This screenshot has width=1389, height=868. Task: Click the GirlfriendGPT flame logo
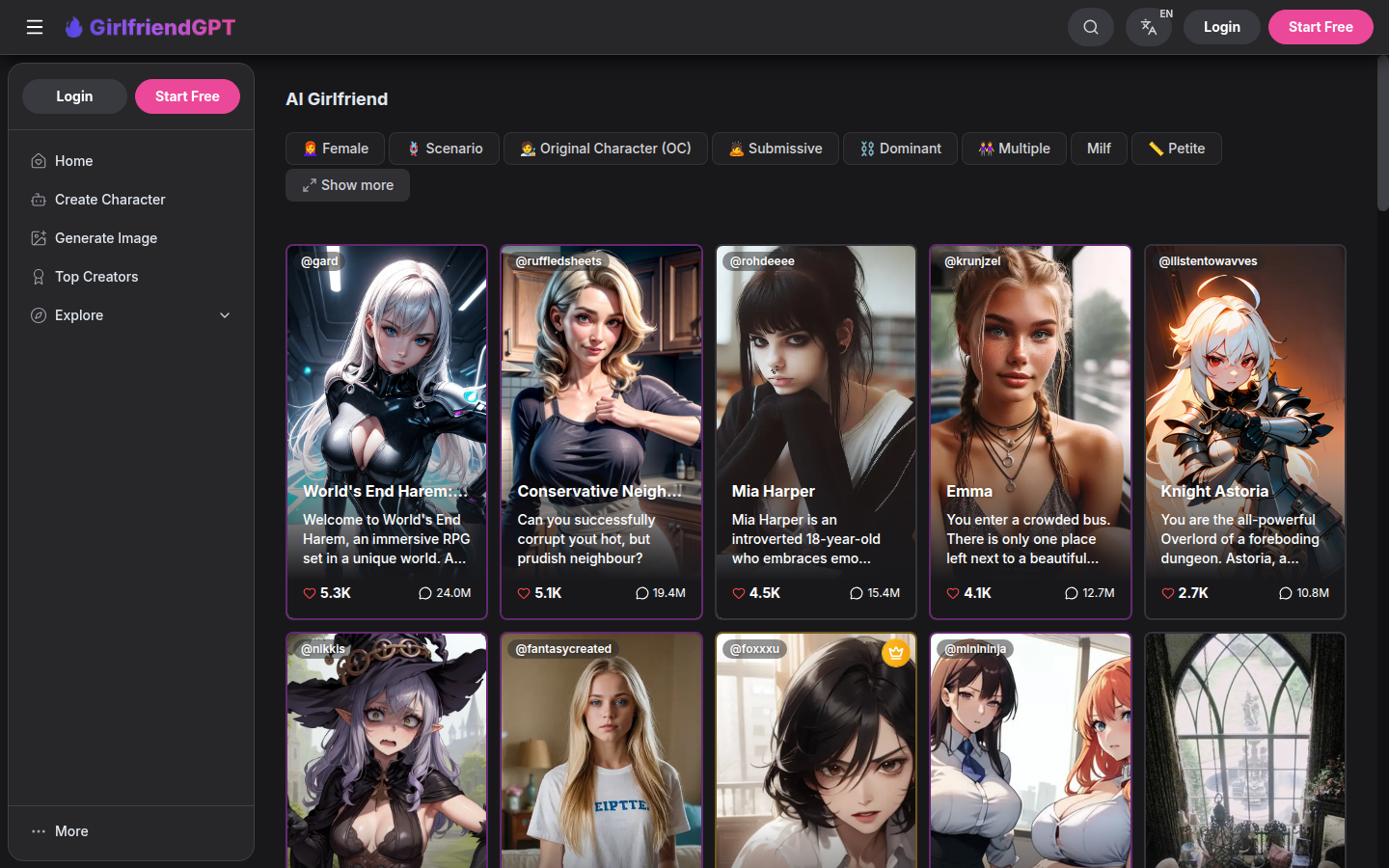click(73, 27)
